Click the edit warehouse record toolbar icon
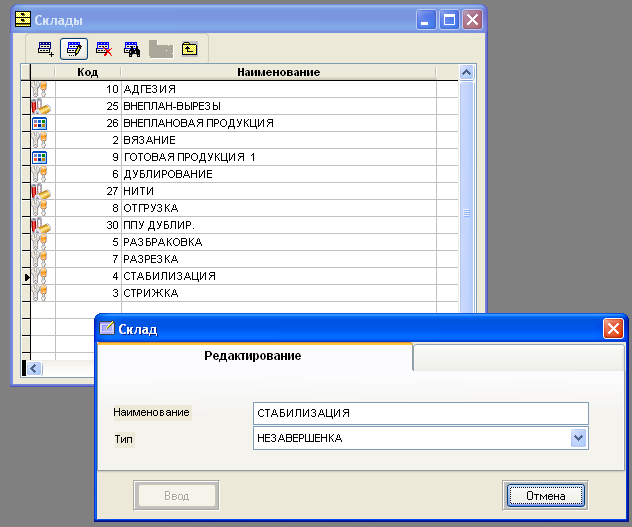Screen dimensions: 632x527 click(x=74, y=49)
